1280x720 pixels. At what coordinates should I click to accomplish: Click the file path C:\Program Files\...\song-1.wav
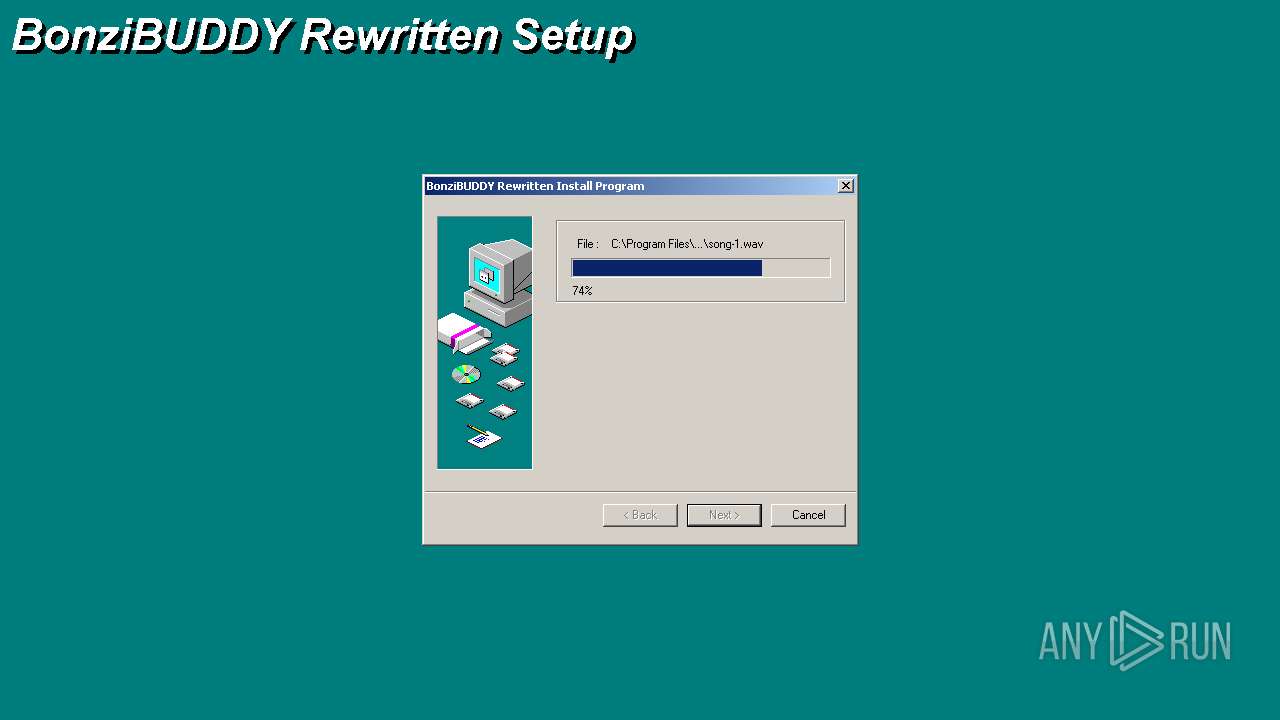pos(687,244)
